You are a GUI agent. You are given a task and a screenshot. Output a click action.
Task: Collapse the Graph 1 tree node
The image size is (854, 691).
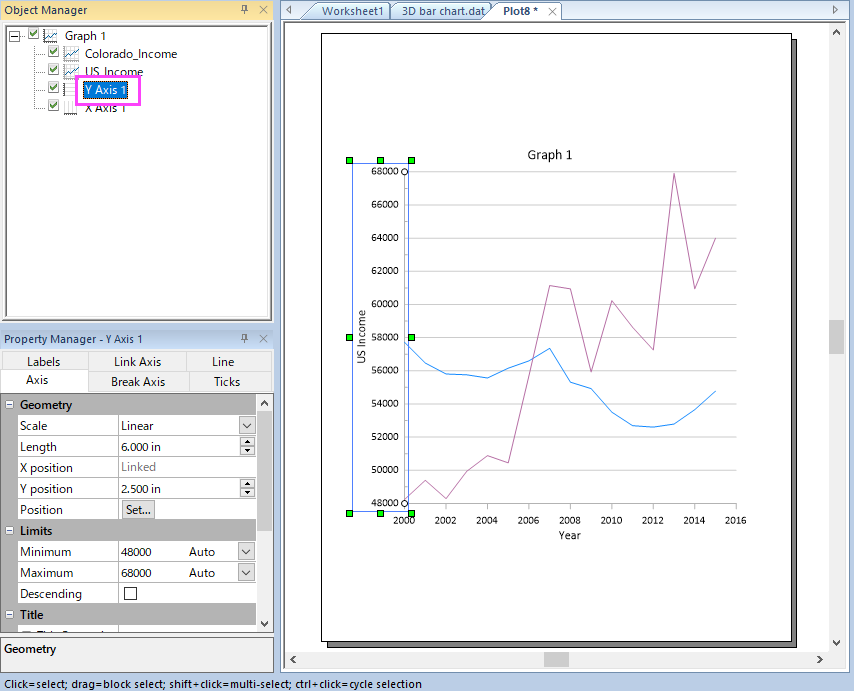(x=15, y=36)
